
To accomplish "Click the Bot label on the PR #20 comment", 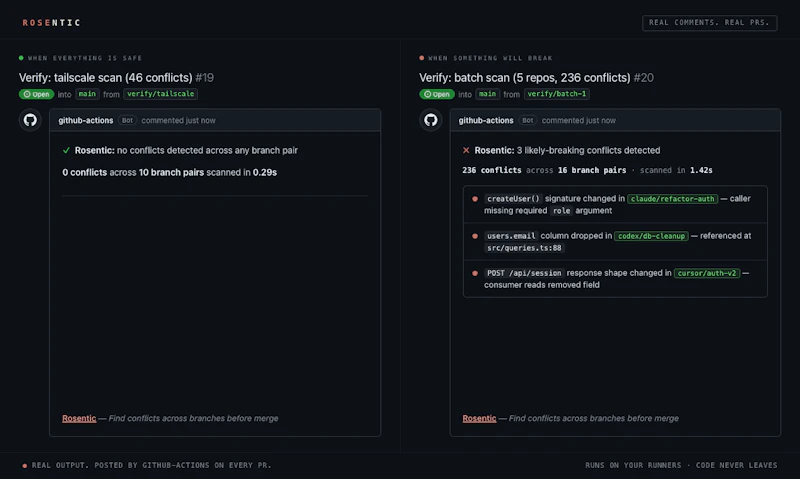I will (528, 120).
